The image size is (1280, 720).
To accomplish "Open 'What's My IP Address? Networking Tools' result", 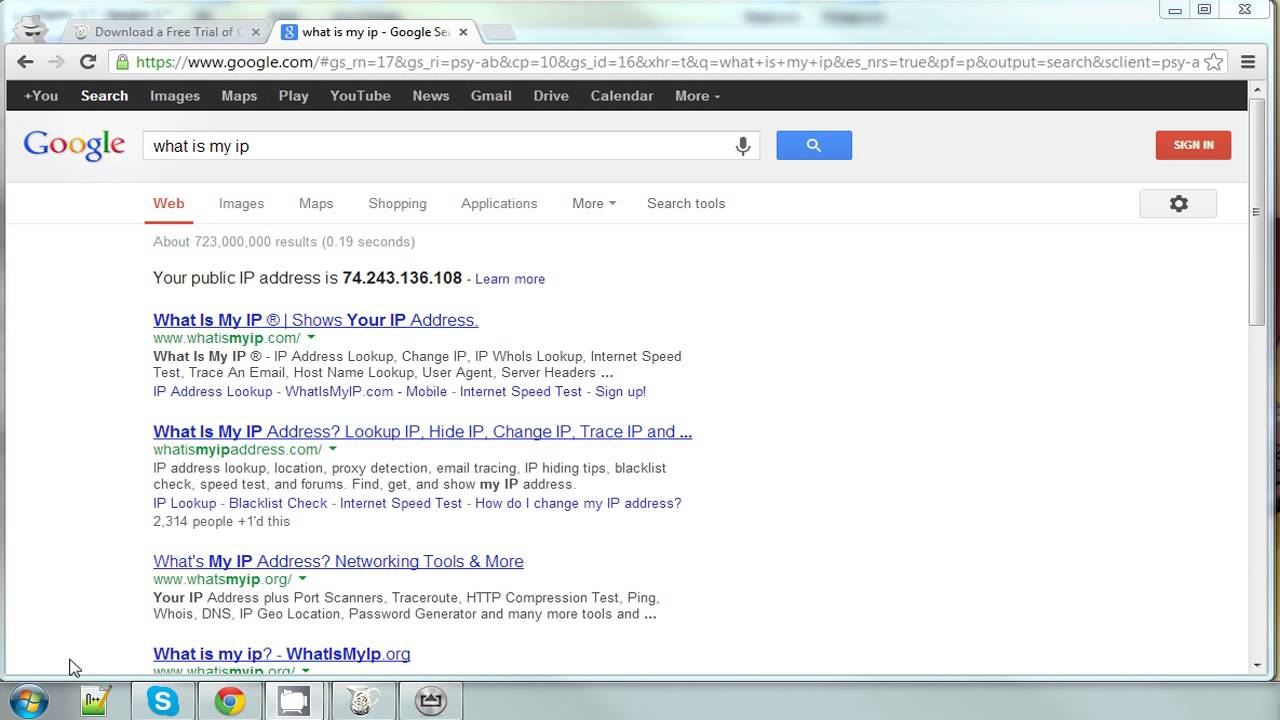I will pos(338,561).
